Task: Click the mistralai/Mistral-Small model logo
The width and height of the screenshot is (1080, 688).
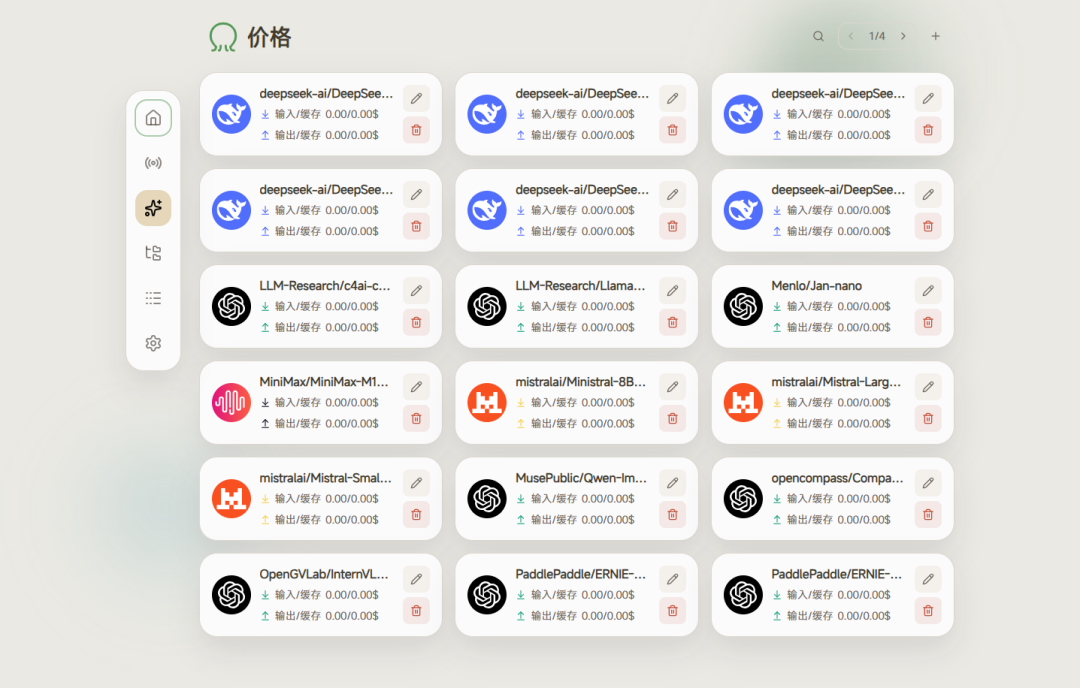Action: tap(231, 499)
